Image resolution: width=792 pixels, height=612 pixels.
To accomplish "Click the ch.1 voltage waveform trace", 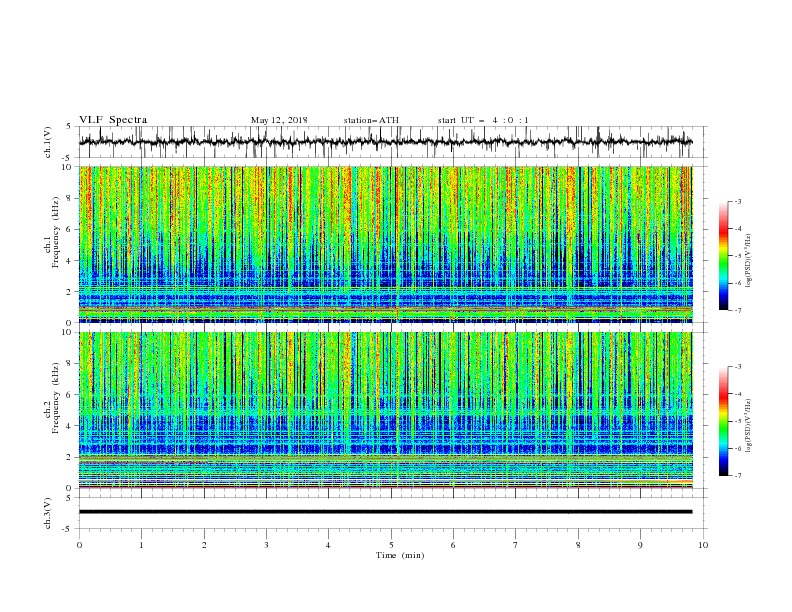I will click(x=386, y=142).
